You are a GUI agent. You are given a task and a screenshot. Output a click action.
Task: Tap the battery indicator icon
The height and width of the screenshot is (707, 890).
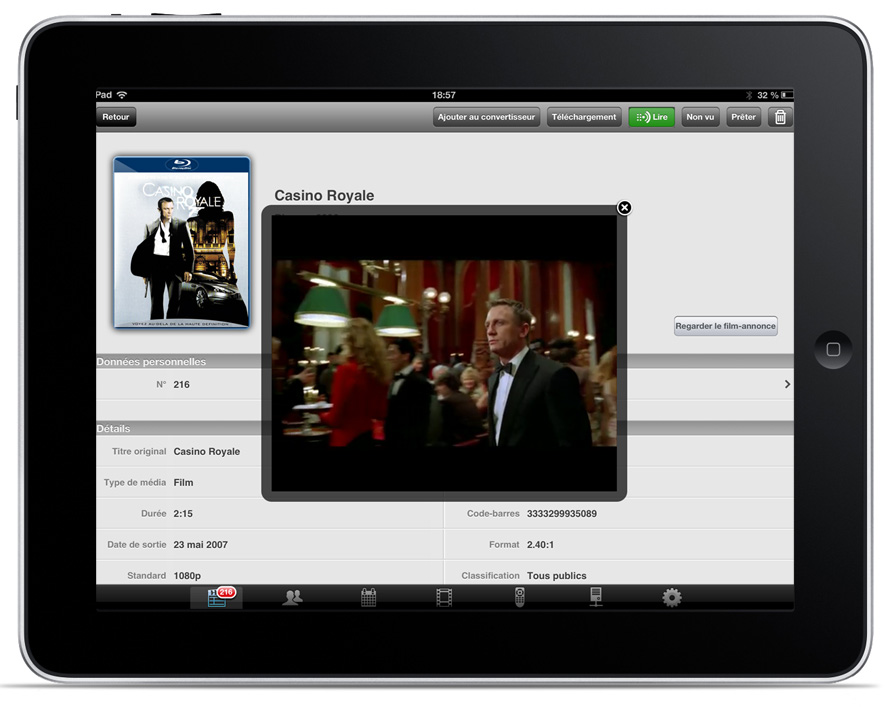tap(787, 95)
